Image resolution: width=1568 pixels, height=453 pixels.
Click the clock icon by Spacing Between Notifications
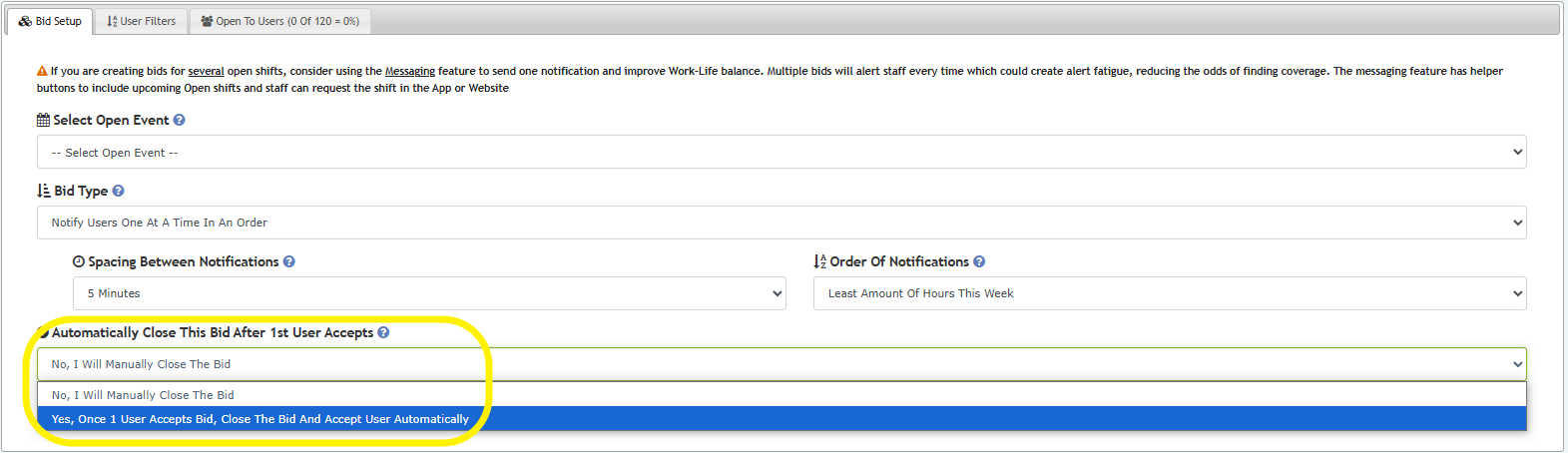point(79,261)
